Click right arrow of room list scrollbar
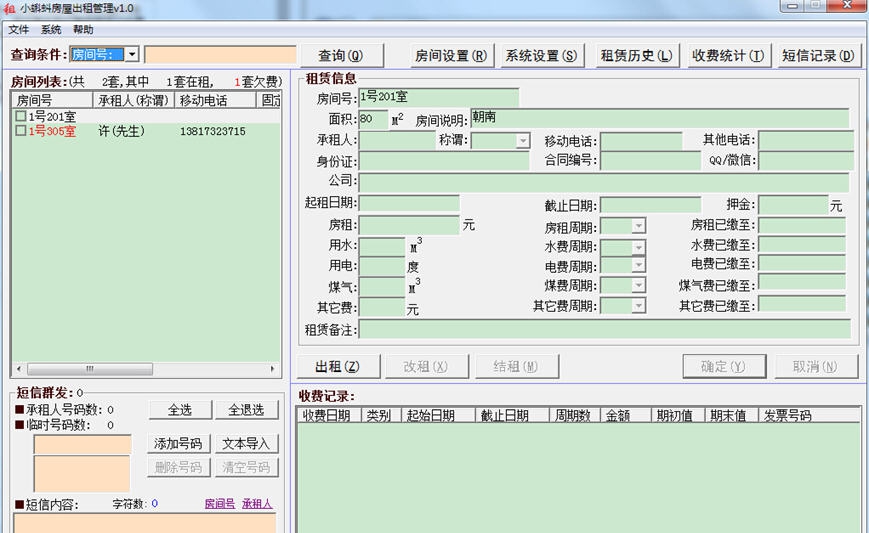869x533 pixels. [272, 368]
